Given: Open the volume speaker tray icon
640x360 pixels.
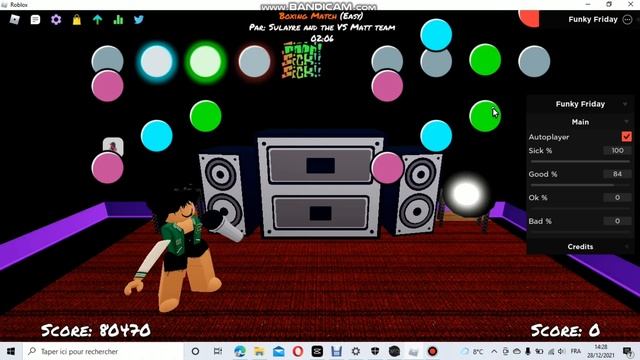Looking at the screenshot, I should coord(562,351).
